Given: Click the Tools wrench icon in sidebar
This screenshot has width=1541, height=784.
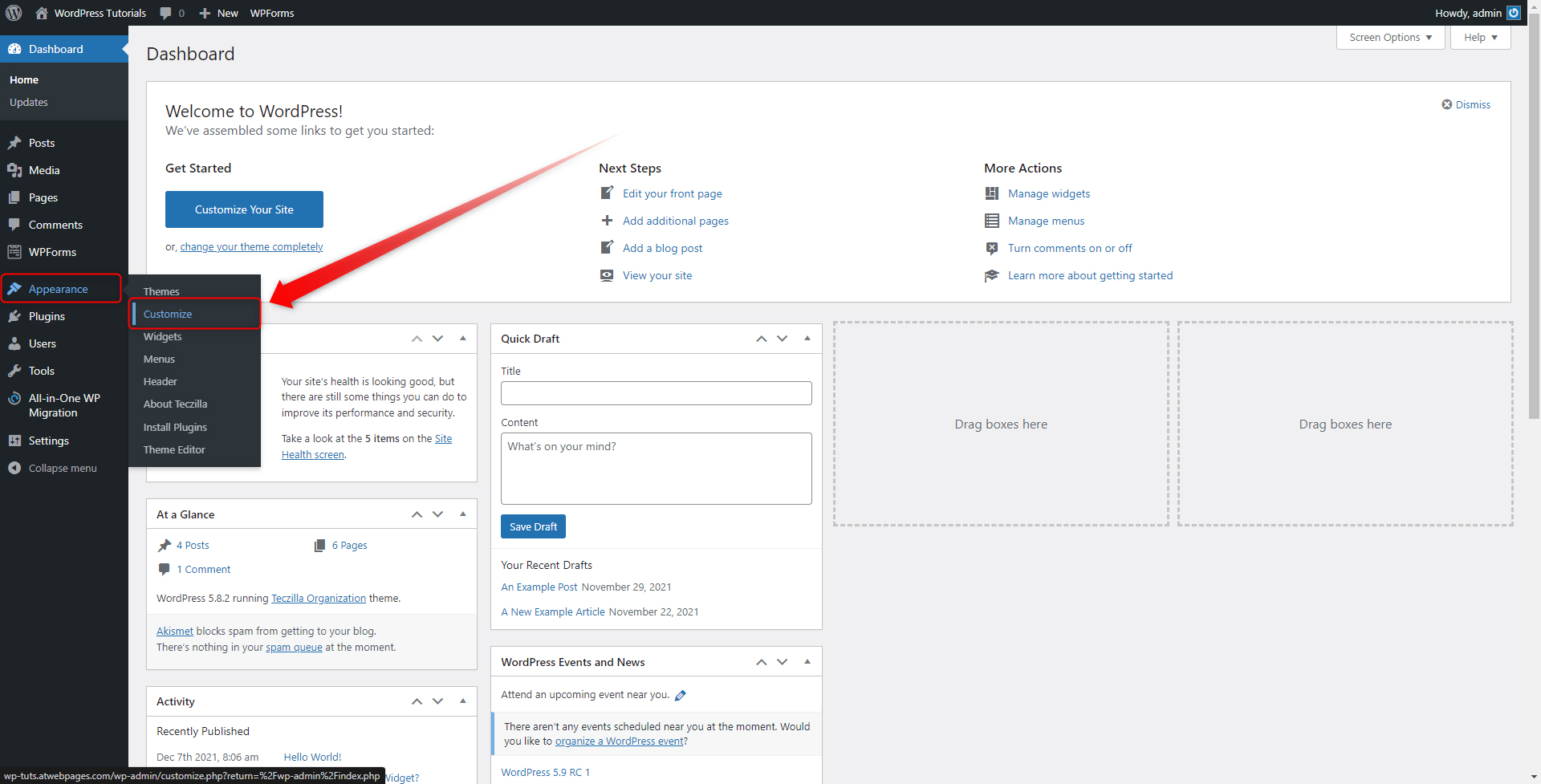Looking at the screenshot, I should click(x=14, y=371).
